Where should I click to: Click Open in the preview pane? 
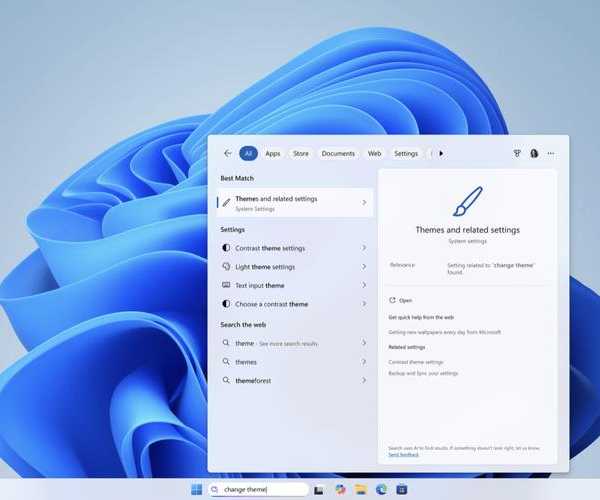pos(405,300)
